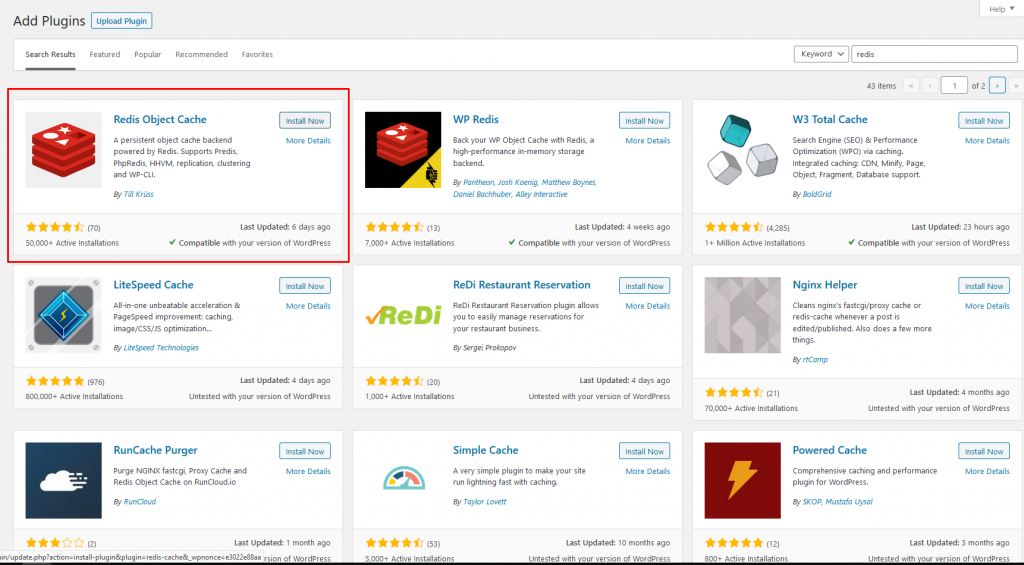Install ReDi Restaurant Reservation plugin

[x=645, y=286]
